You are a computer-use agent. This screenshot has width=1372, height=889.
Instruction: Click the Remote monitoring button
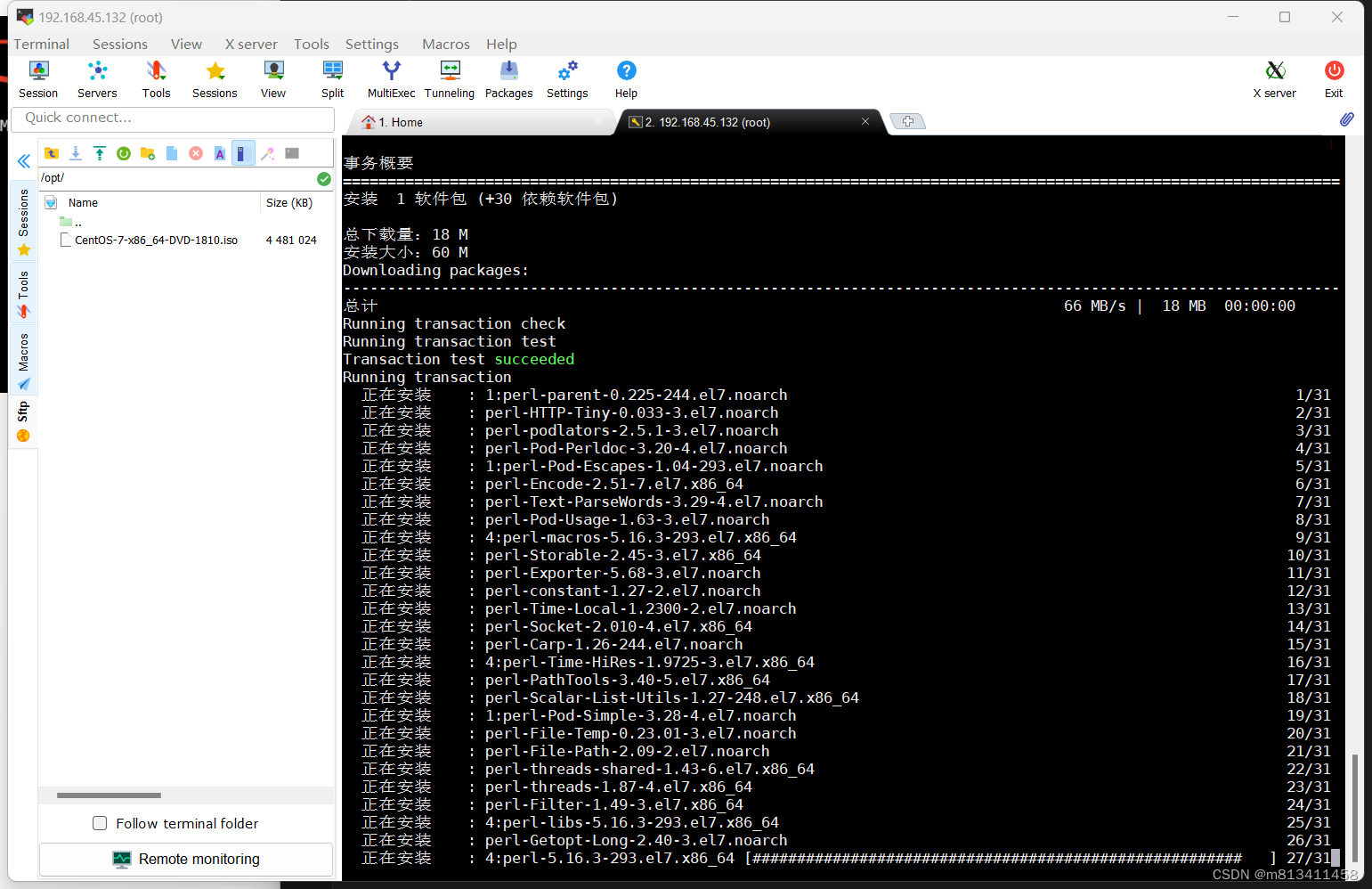coord(186,859)
